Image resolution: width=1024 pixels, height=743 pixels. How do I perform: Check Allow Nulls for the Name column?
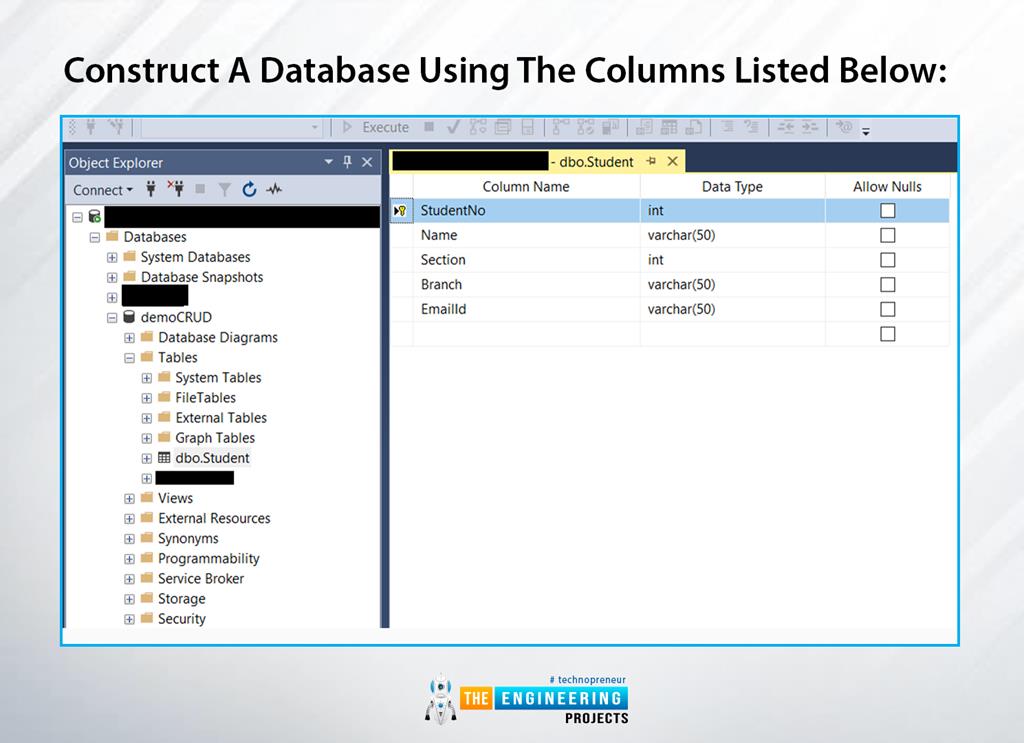tap(887, 235)
